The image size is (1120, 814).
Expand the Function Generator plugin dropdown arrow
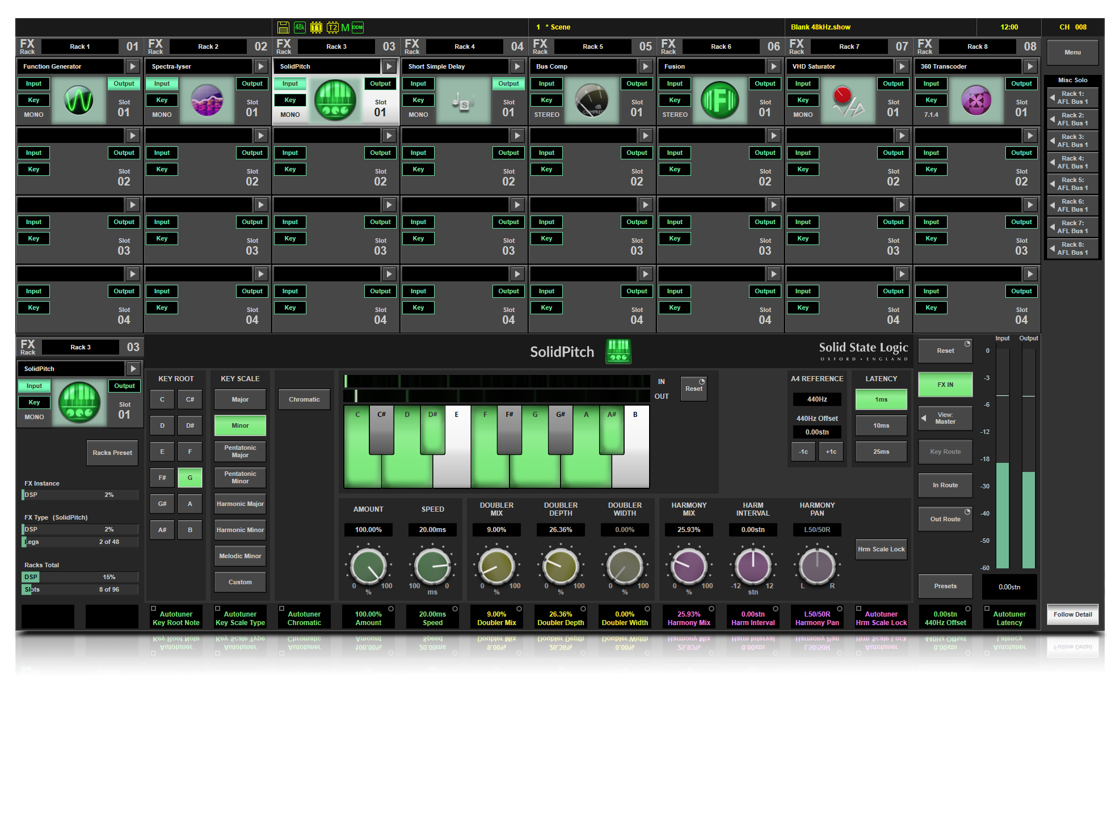click(132, 66)
